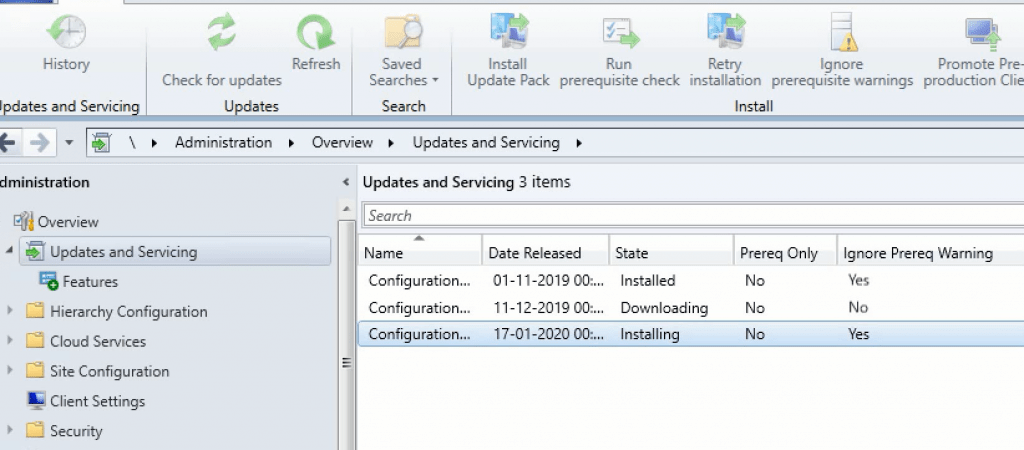The image size is (1024, 450).
Task: Click the Ignore prerequisite warnings icon
Action: pyautogui.click(x=844, y=32)
